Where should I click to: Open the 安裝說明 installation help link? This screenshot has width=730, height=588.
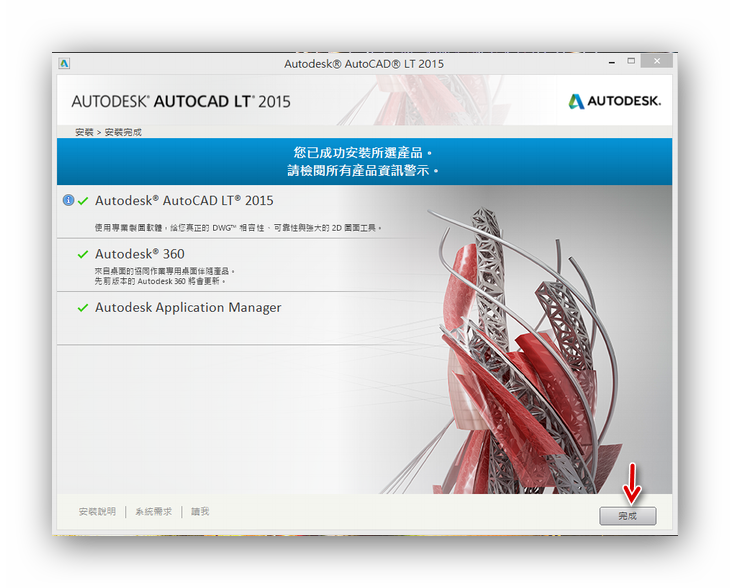click(97, 511)
